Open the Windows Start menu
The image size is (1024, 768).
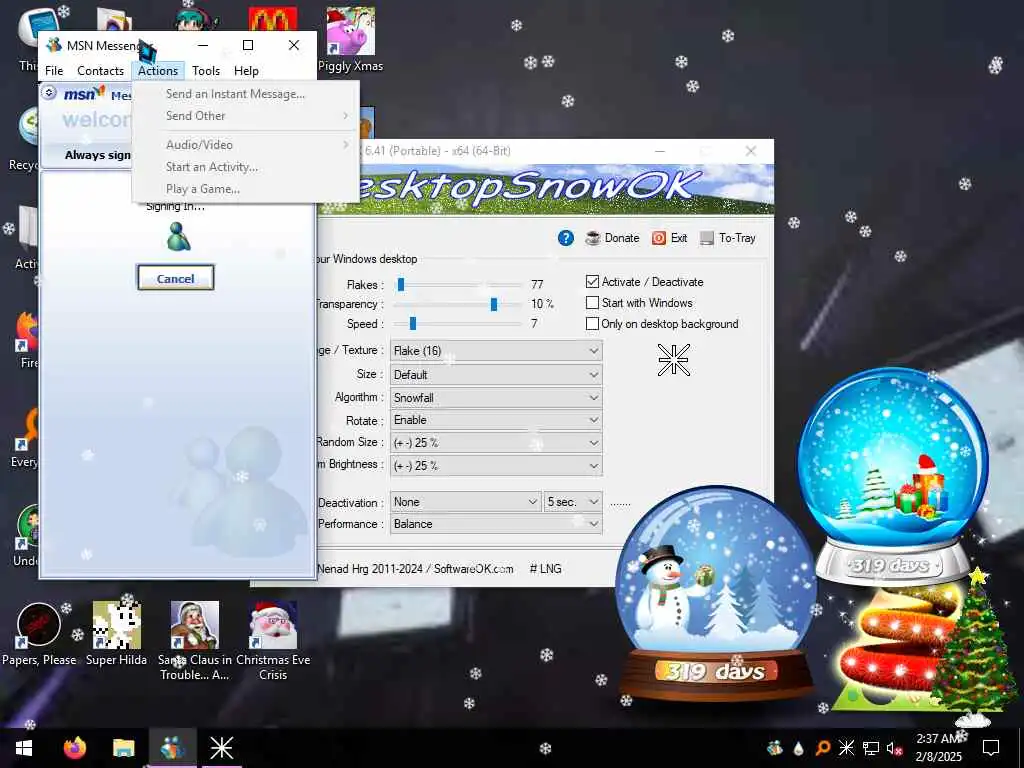point(24,748)
